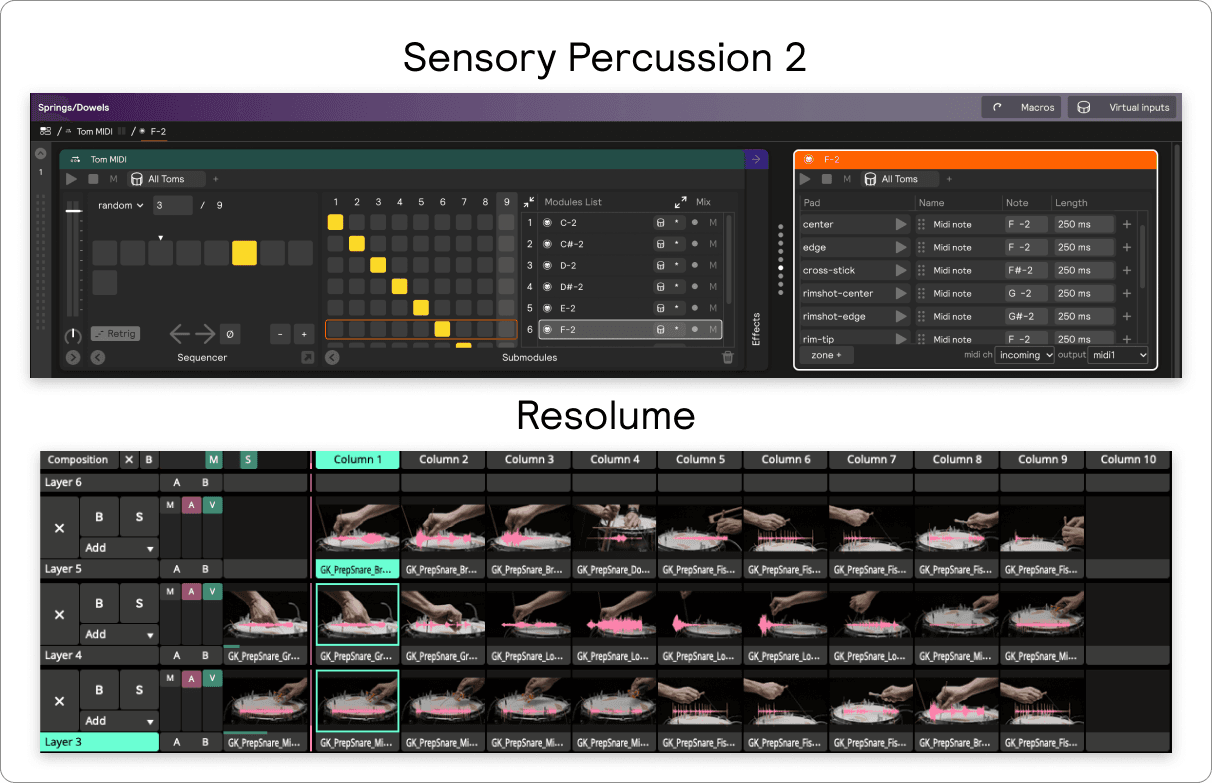The height and width of the screenshot is (783, 1212).
Task: Stop playback in the F-2 module panel
Action: [825, 179]
